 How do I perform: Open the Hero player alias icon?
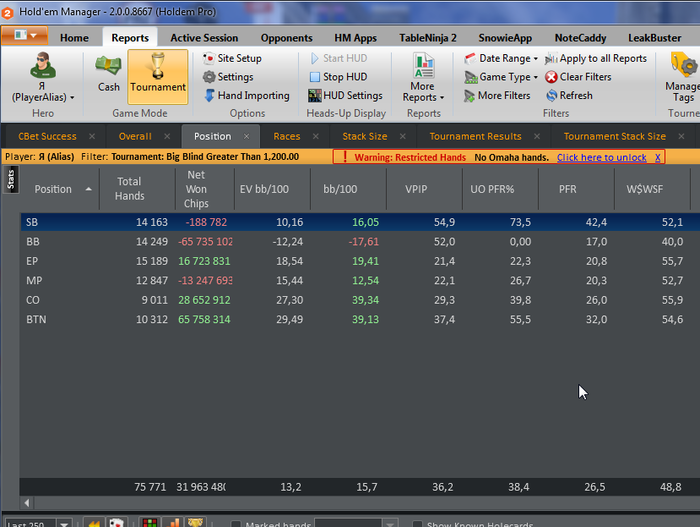tap(43, 66)
